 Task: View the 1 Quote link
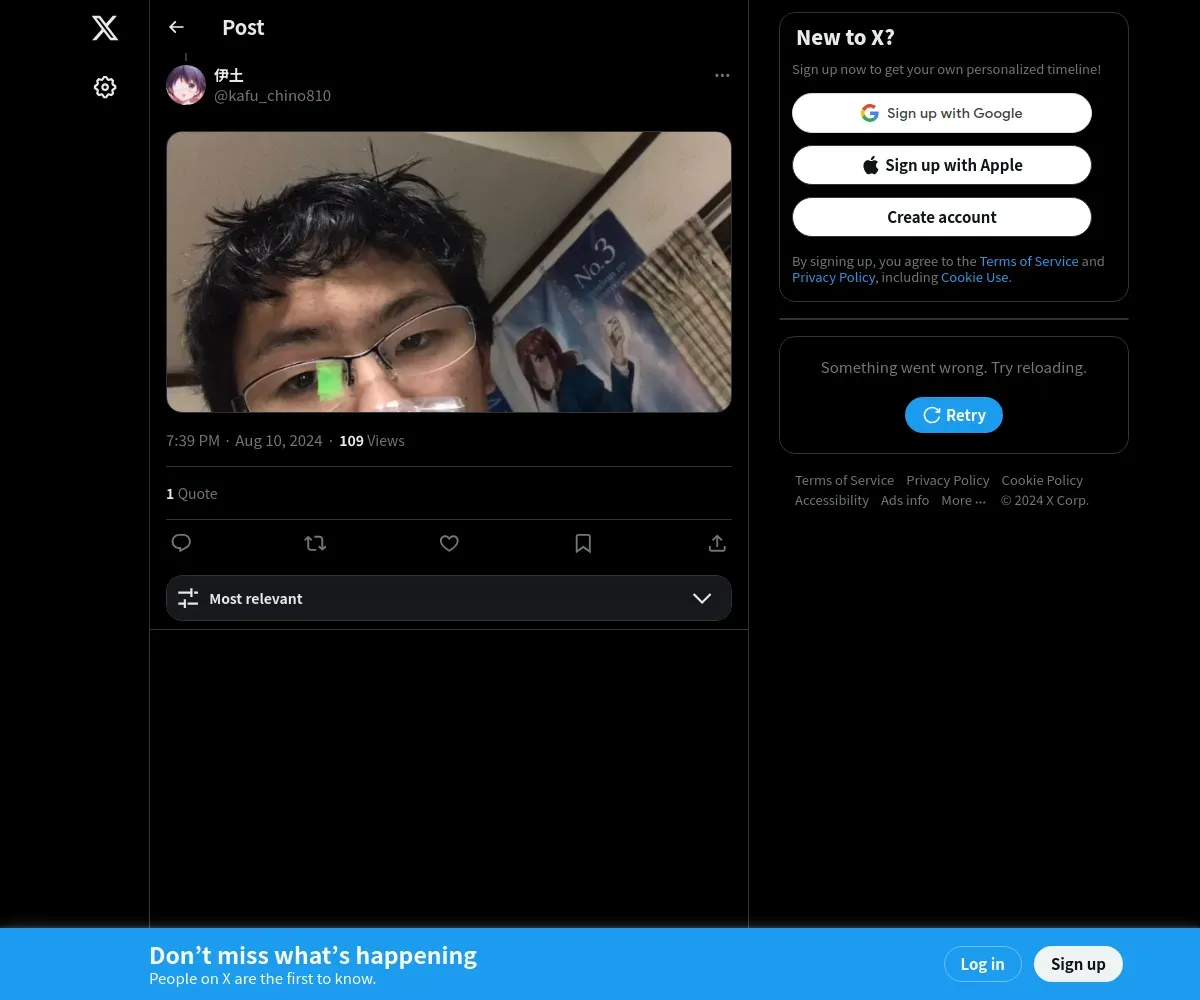pyautogui.click(x=192, y=493)
